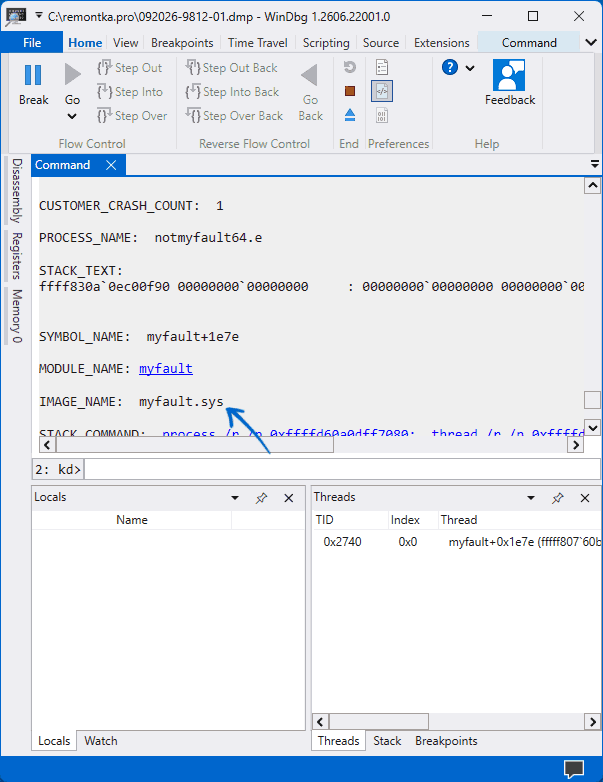The height and width of the screenshot is (782, 603).
Task: Open the Memory 0 side panel
Action: click(x=17, y=316)
